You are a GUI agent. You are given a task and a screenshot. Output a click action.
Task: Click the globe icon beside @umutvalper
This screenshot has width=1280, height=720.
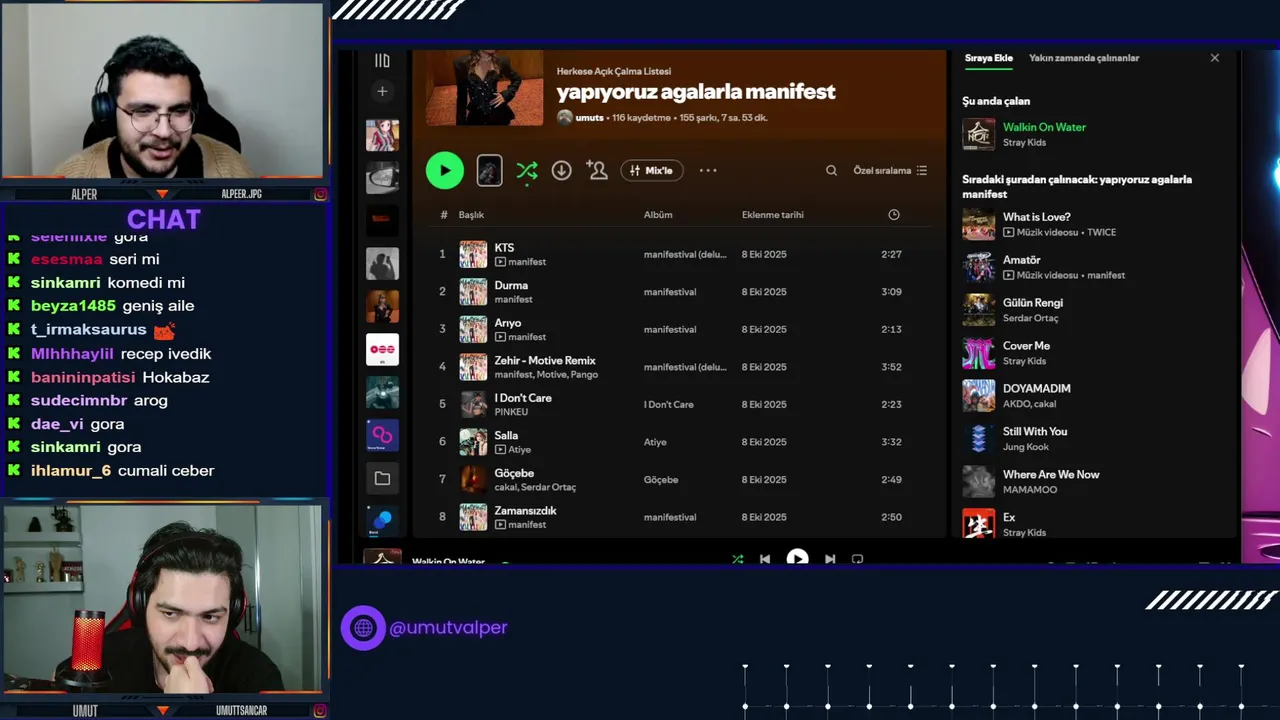click(x=363, y=628)
